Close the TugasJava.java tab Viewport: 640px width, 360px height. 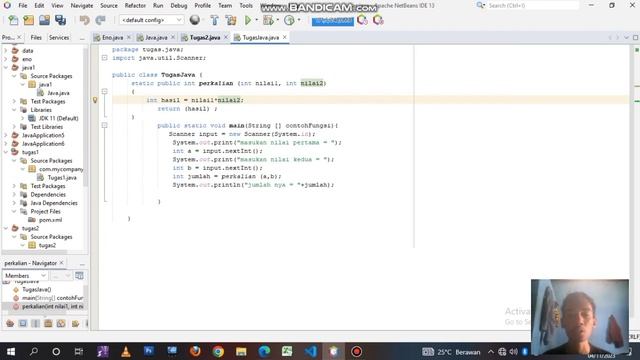pyautogui.click(x=284, y=37)
